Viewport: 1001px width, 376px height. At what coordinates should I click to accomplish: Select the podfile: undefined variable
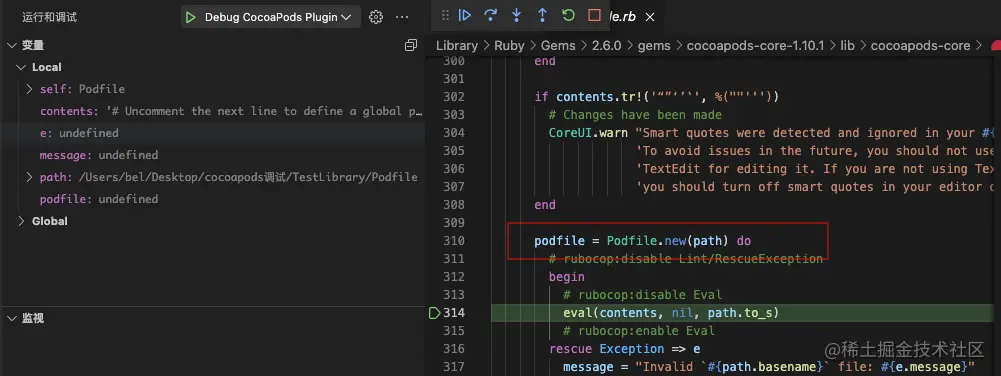pos(213,199)
